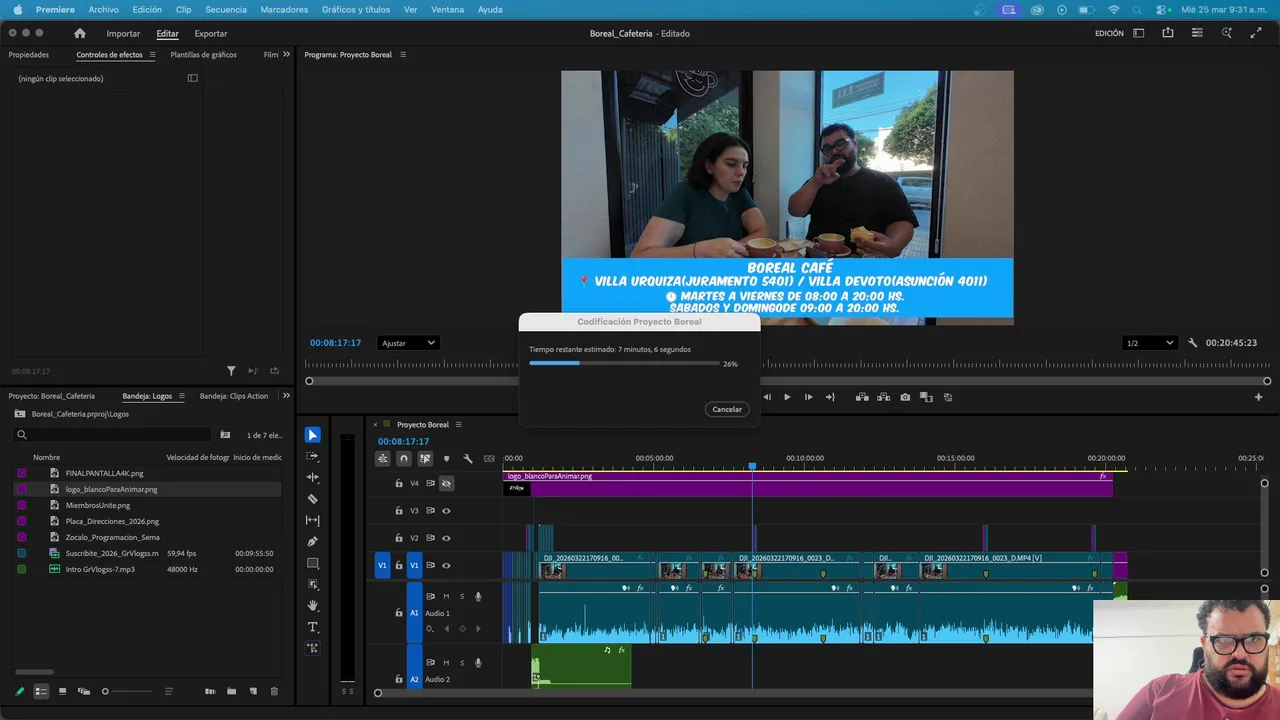Switch to Bandeja: Clips Action tab
Image resolution: width=1280 pixels, height=720 pixels.
[x=234, y=396]
